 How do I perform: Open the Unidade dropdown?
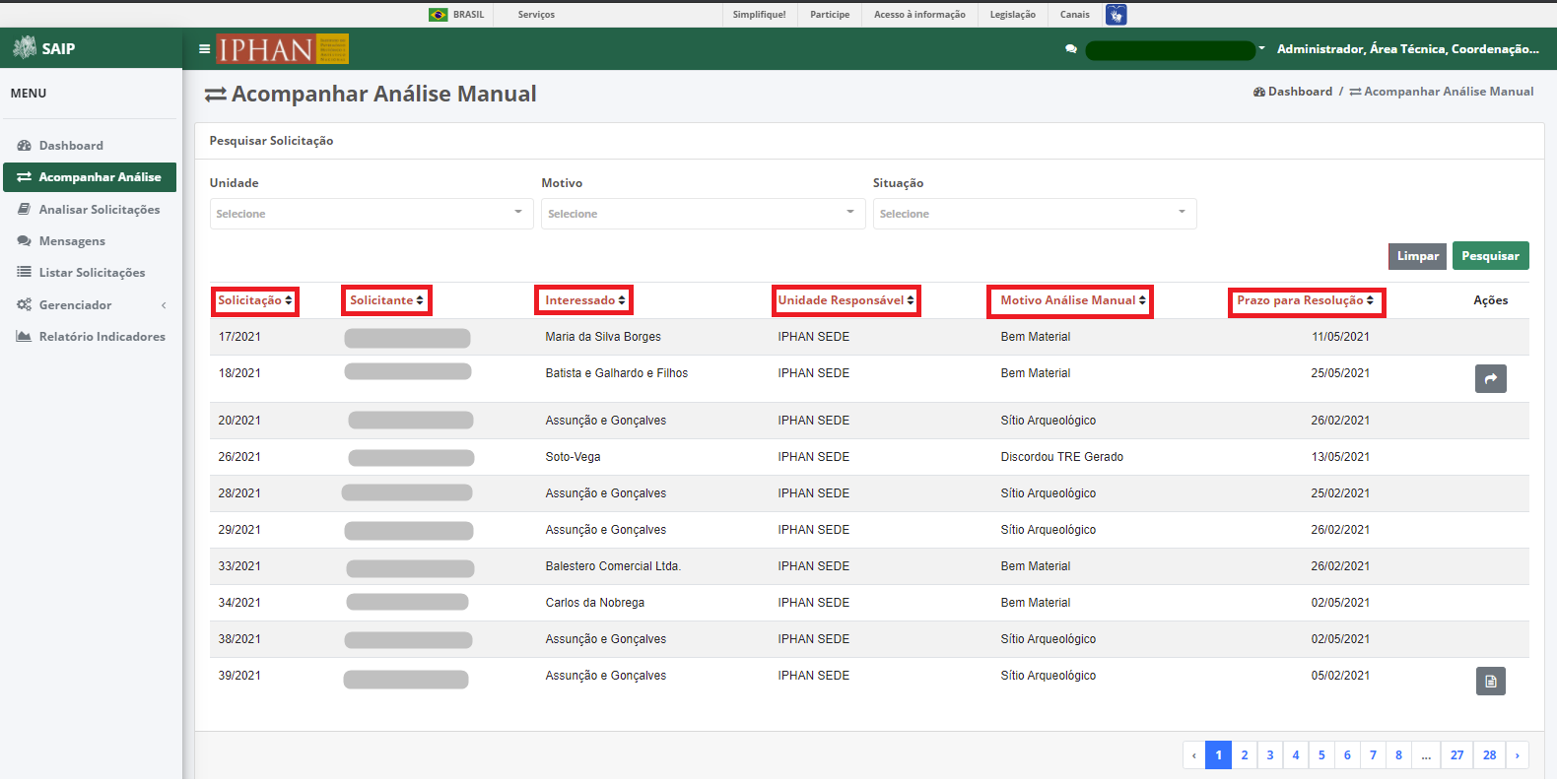(372, 214)
